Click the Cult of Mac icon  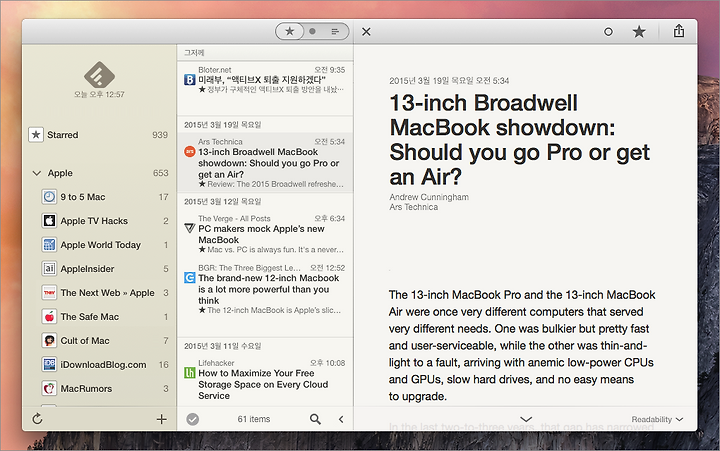(x=49, y=340)
